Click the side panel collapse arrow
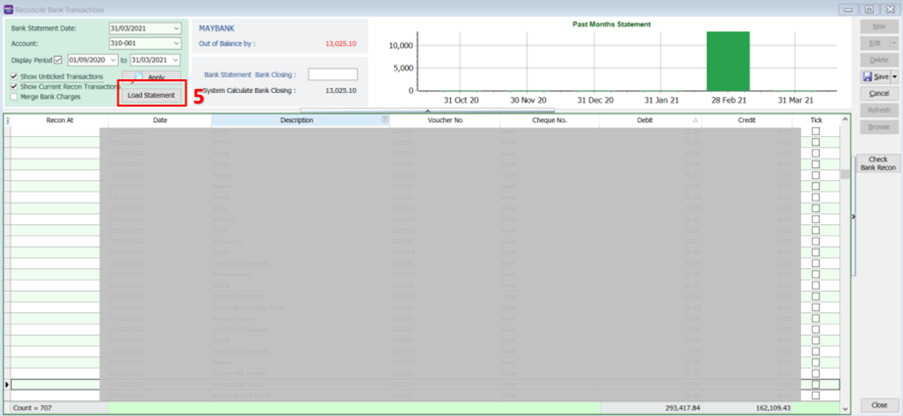Screen dimensions: 903x416 (852, 215)
